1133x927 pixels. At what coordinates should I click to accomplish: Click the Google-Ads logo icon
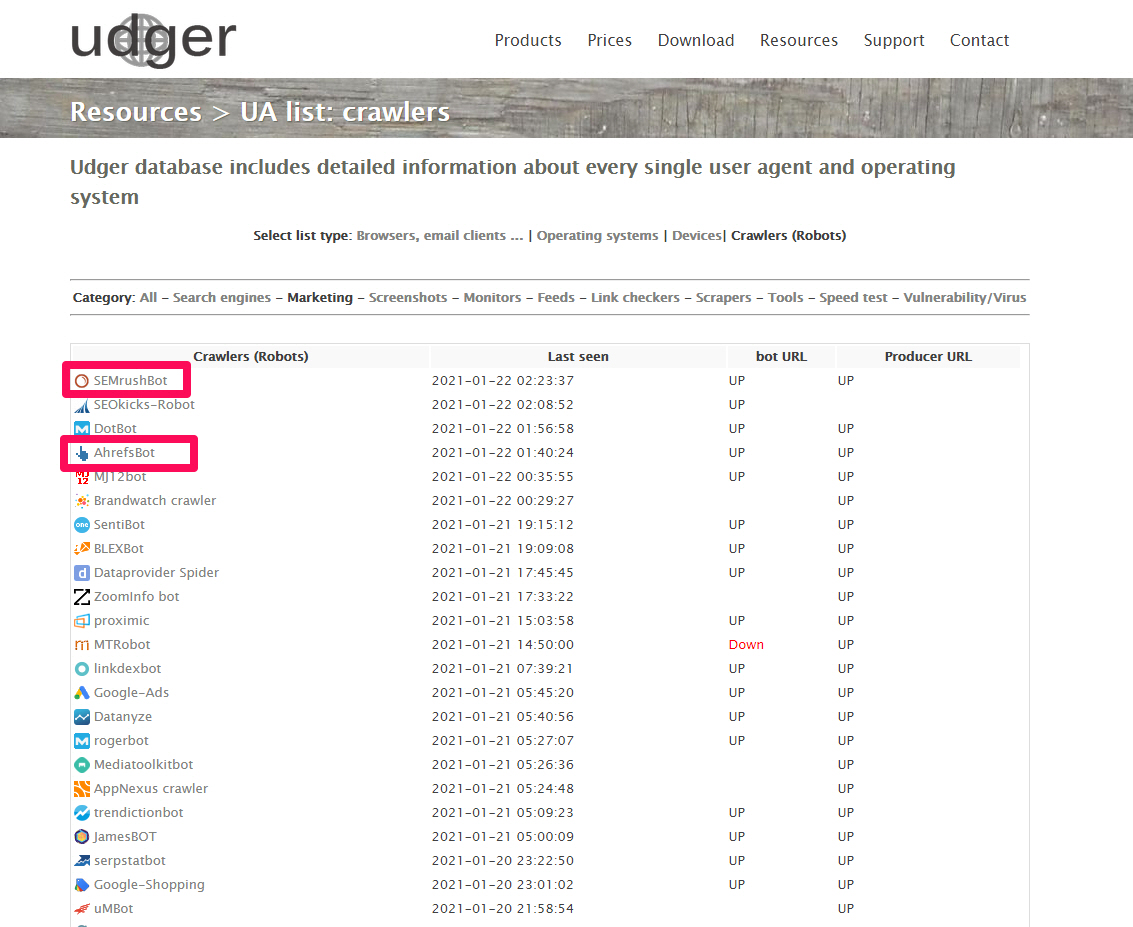(82, 693)
